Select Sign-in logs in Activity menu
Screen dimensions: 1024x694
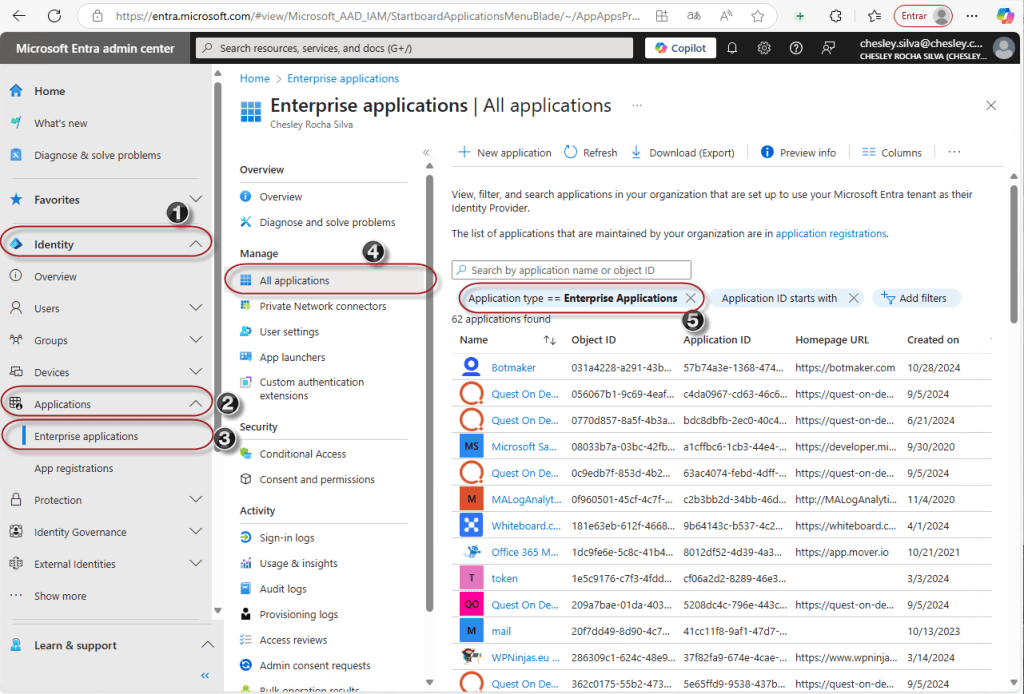pyautogui.click(x=286, y=538)
